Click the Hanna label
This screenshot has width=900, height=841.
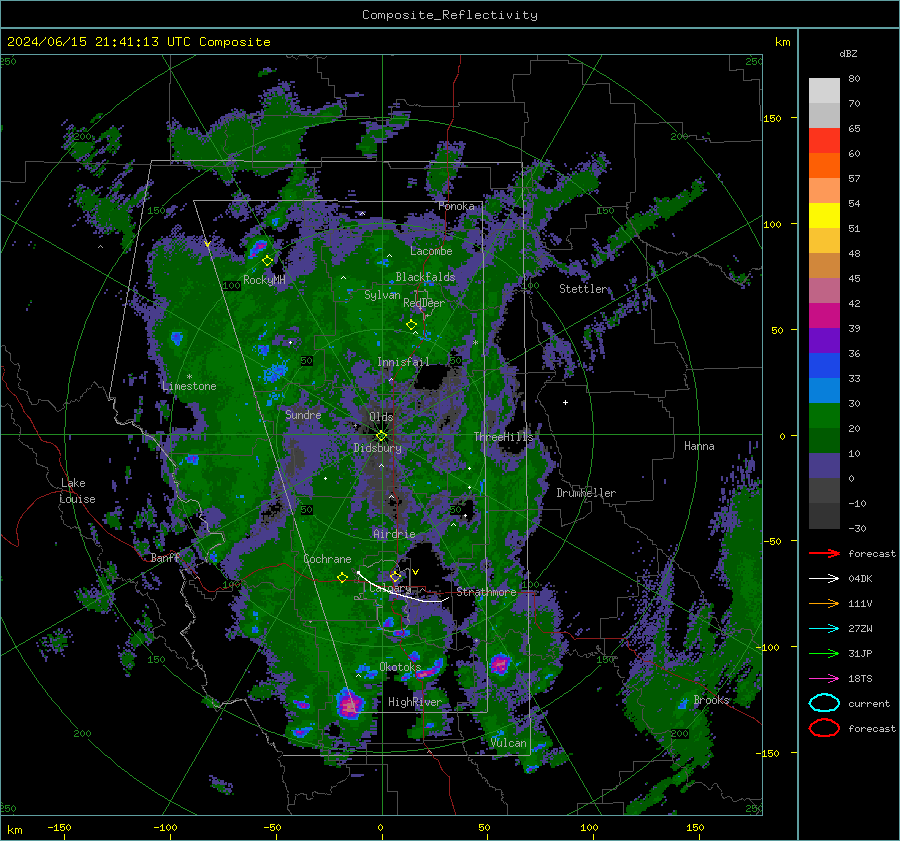[x=699, y=446]
